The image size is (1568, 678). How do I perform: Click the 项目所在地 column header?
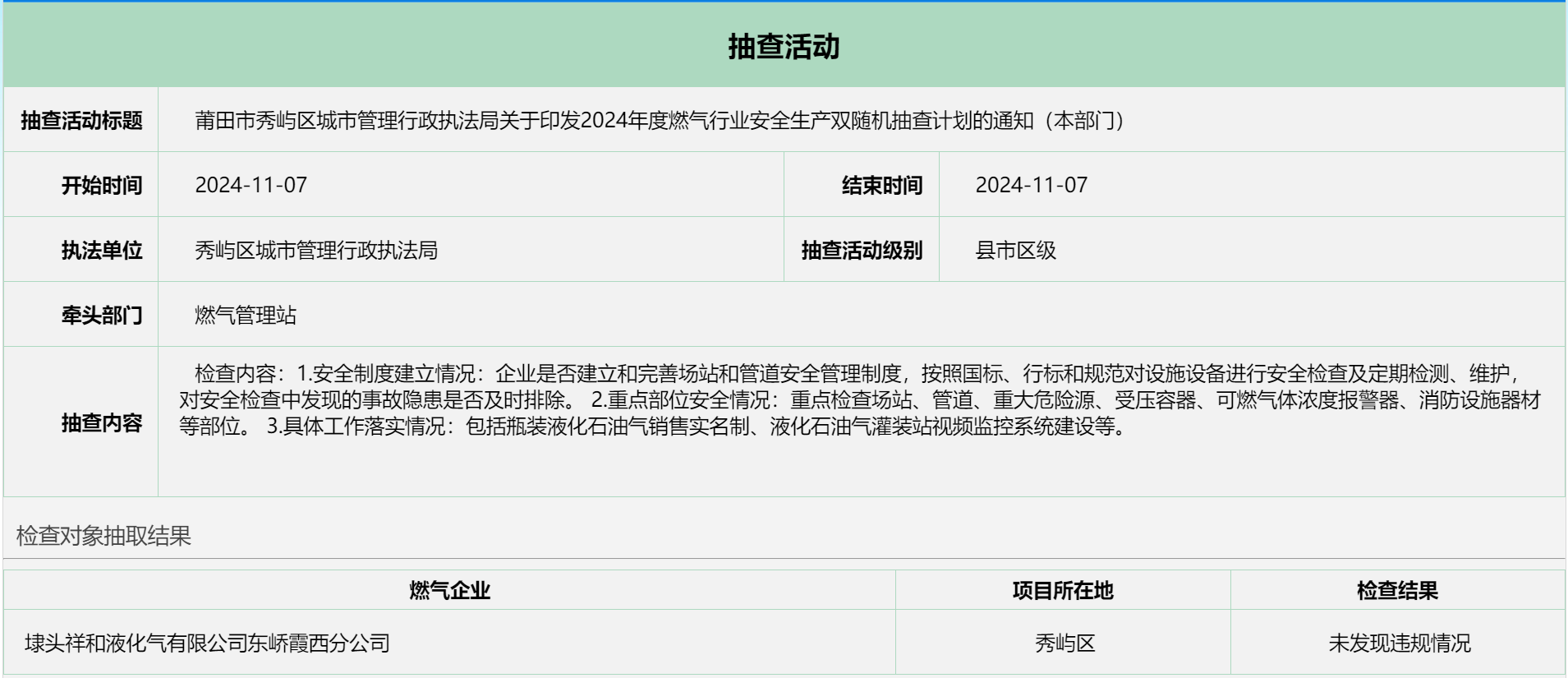coord(1063,591)
